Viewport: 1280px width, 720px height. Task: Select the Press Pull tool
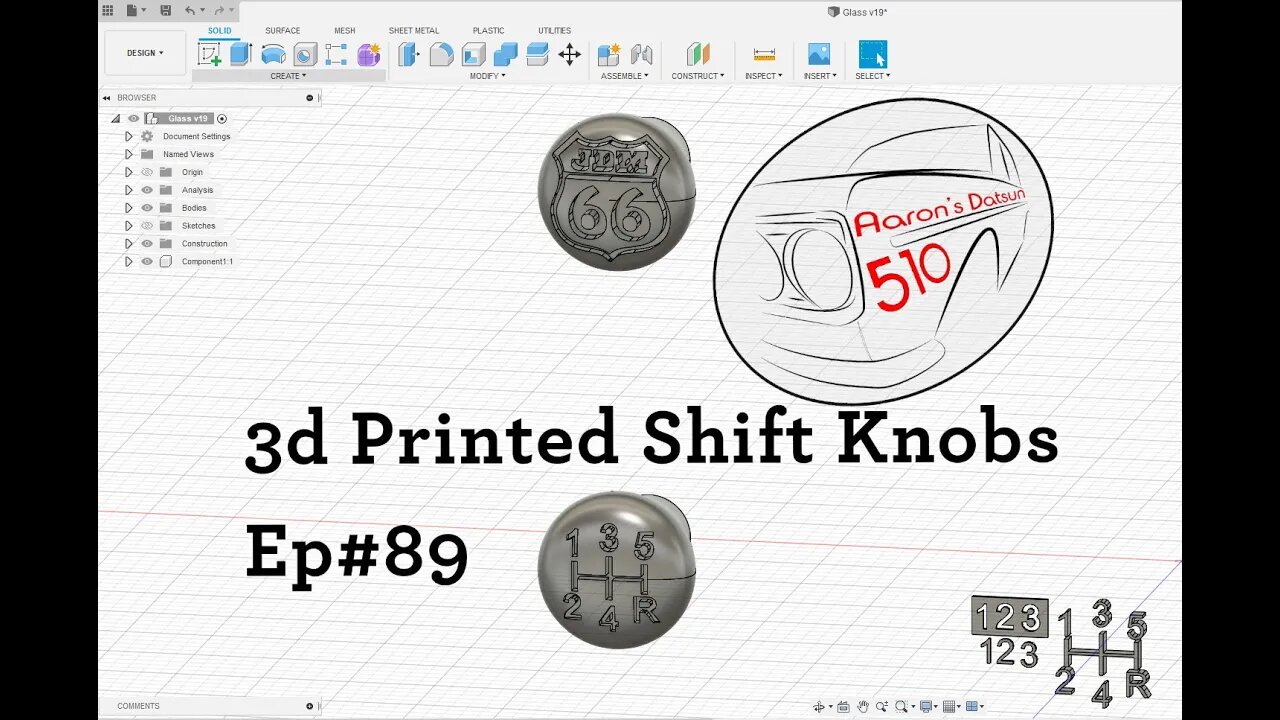tap(408, 54)
